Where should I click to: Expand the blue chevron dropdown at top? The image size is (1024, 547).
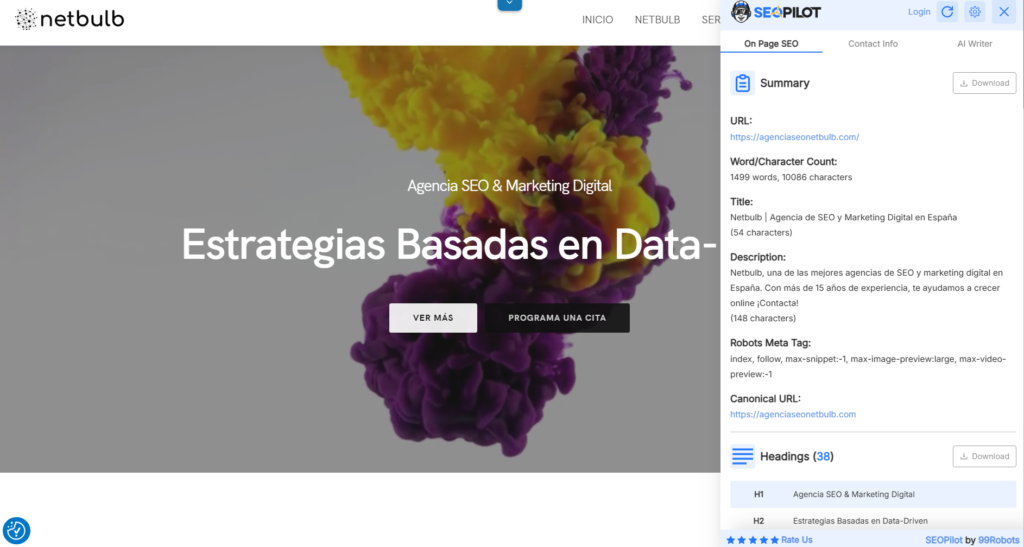509,5
